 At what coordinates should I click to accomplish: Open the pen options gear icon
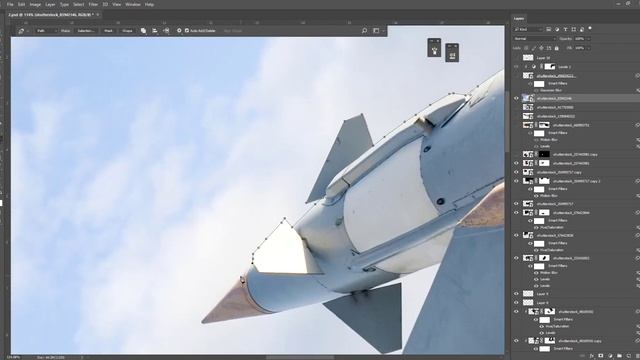[179, 31]
